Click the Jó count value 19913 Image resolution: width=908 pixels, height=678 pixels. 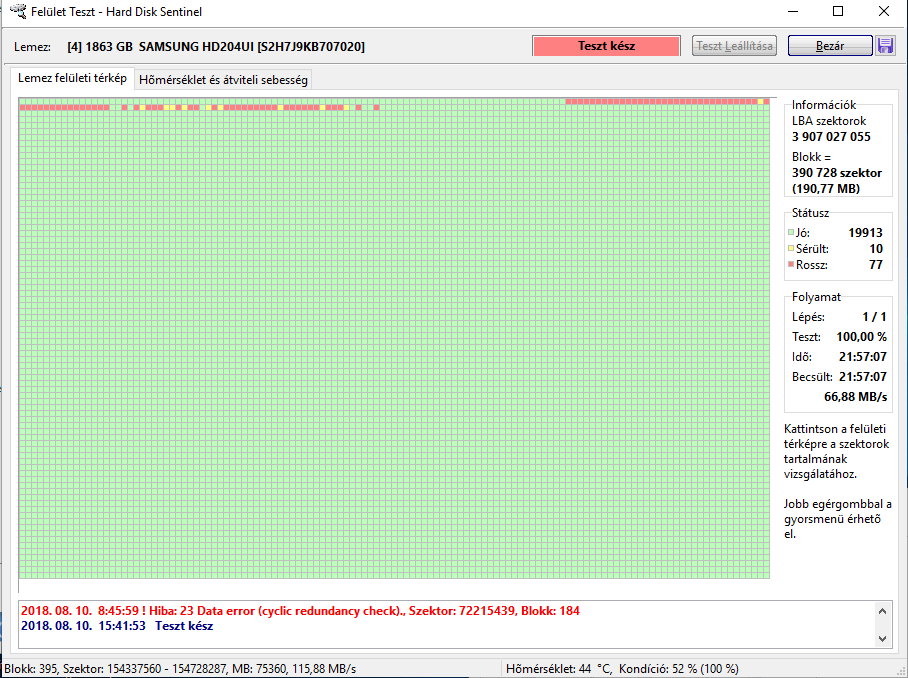coord(865,233)
